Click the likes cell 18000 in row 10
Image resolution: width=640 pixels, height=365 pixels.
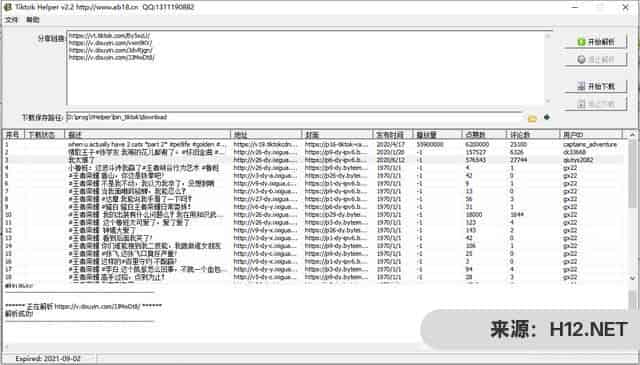click(x=474, y=215)
